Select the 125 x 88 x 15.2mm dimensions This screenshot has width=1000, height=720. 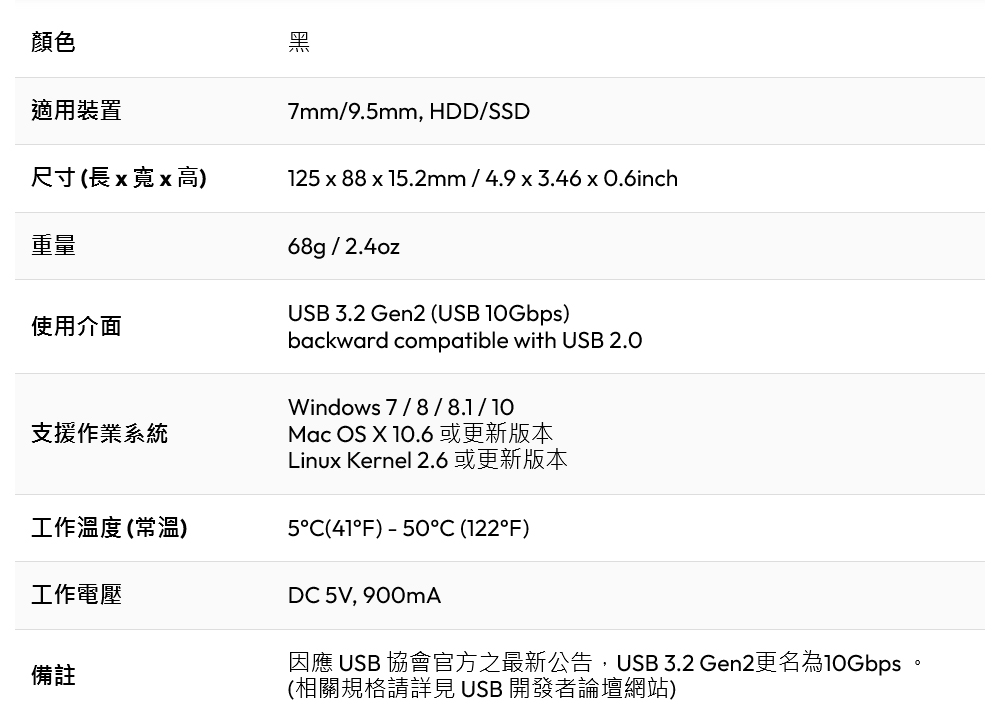click(x=377, y=179)
